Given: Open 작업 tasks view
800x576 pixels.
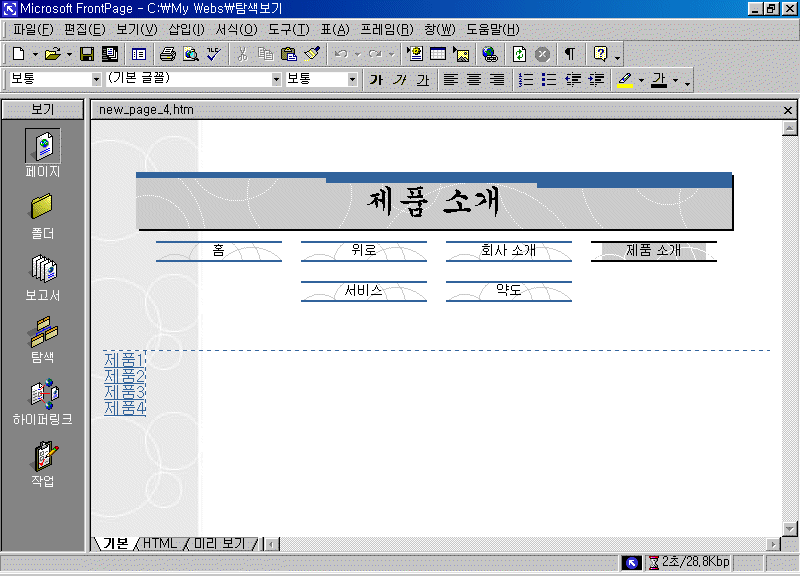Looking at the screenshot, I should tap(43, 464).
